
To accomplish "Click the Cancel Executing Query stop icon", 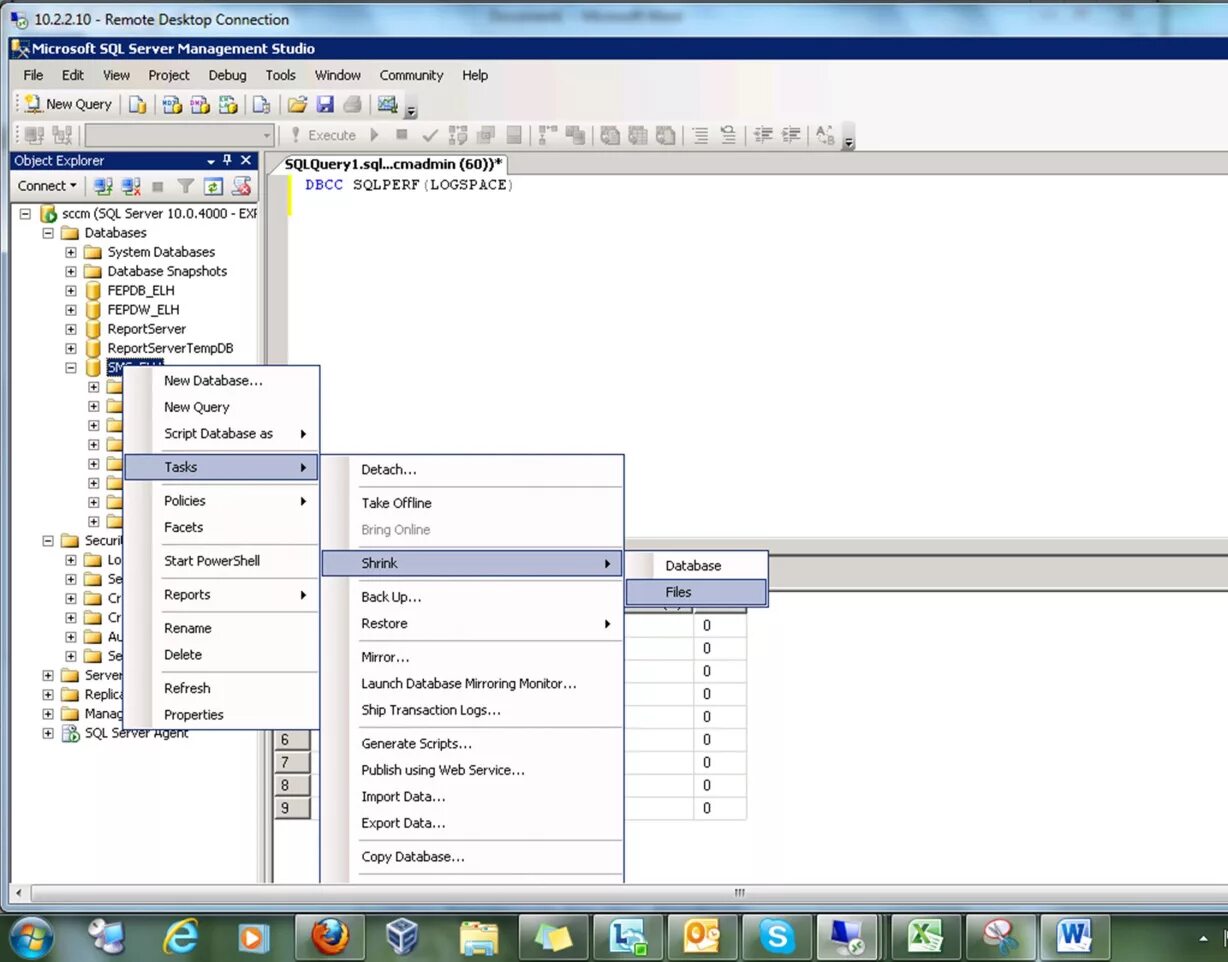I will pos(402,135).
